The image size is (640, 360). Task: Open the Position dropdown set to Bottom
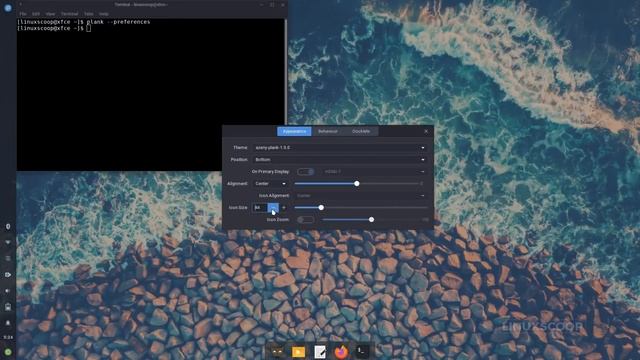point(340,160)
